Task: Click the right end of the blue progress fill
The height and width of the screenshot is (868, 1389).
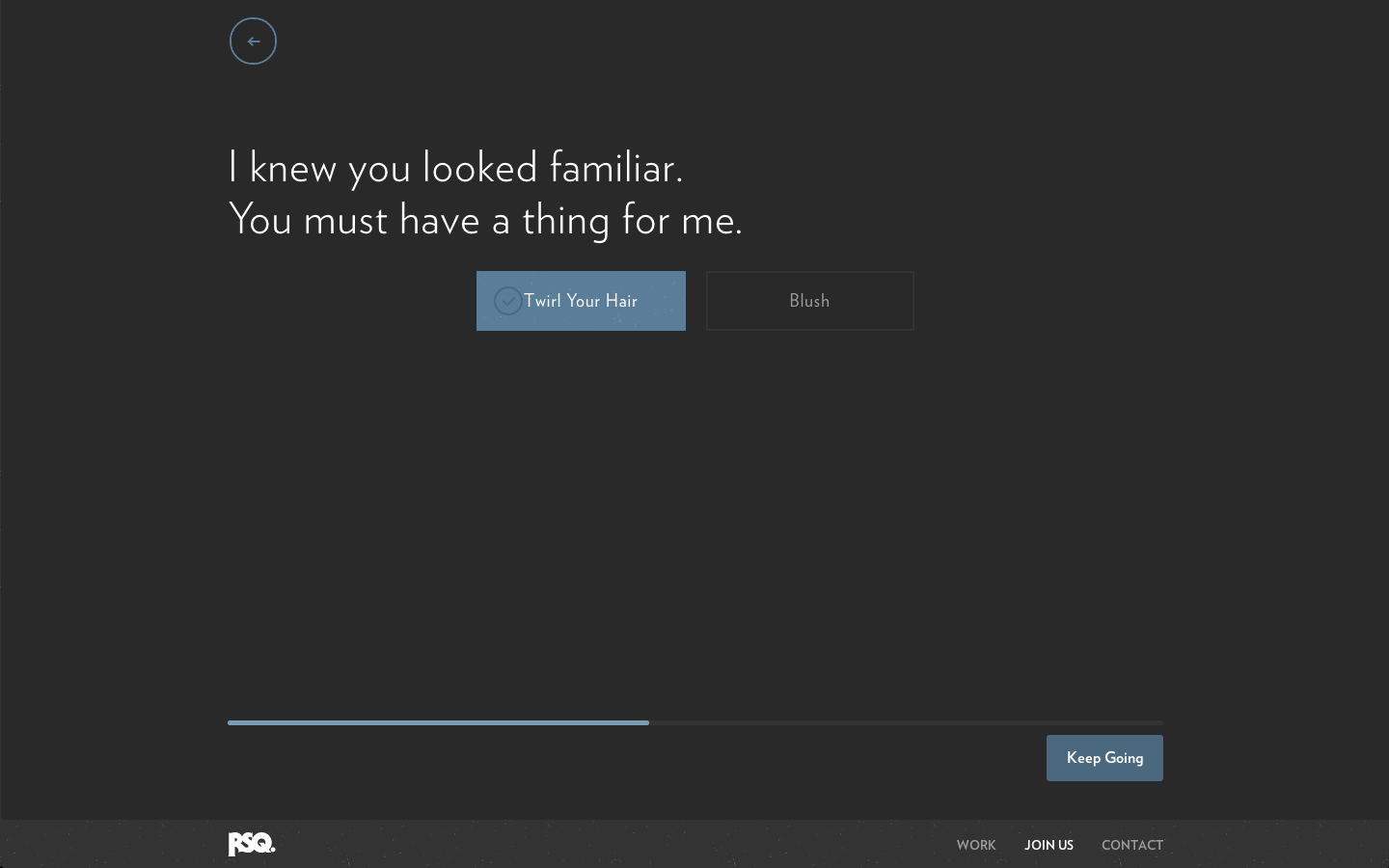Action: (645, 722)
